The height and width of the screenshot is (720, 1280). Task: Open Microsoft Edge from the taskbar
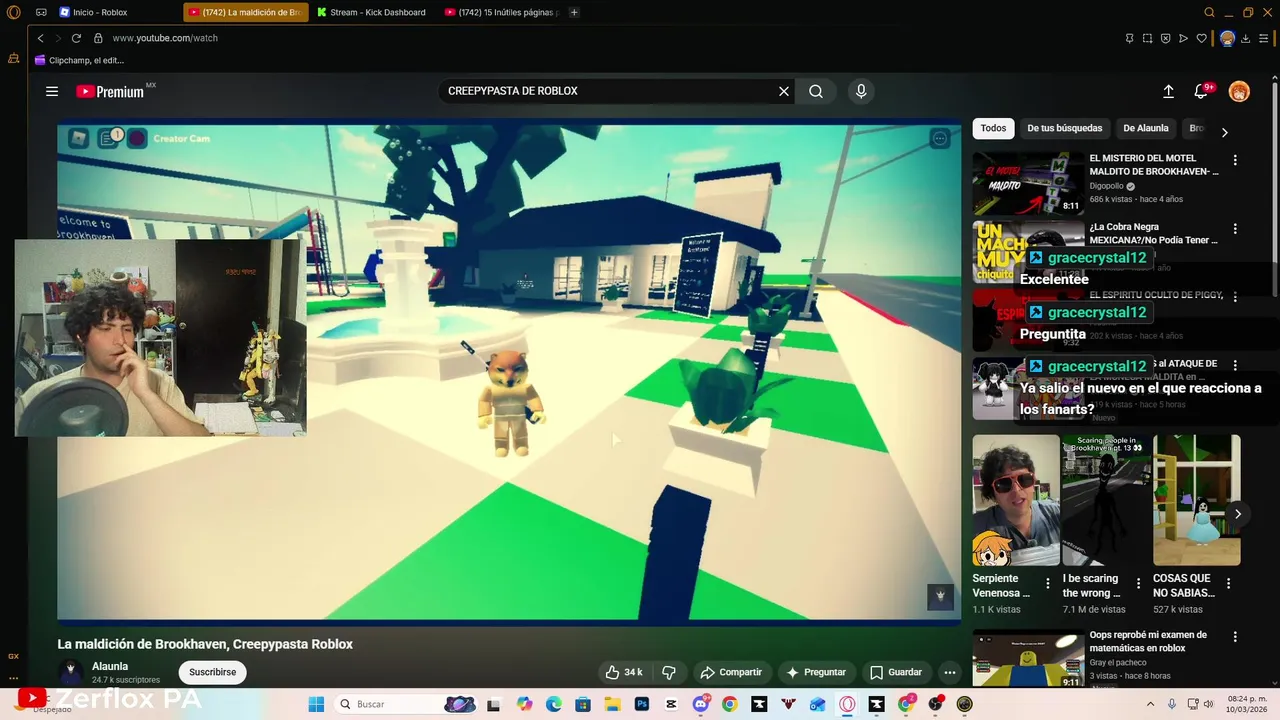[554, 704]
